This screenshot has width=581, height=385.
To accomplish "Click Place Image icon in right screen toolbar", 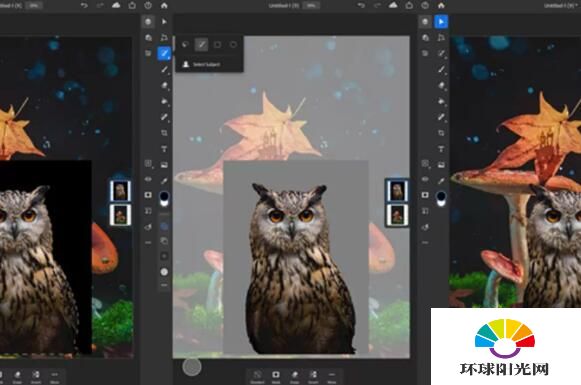I will (441, 165).
